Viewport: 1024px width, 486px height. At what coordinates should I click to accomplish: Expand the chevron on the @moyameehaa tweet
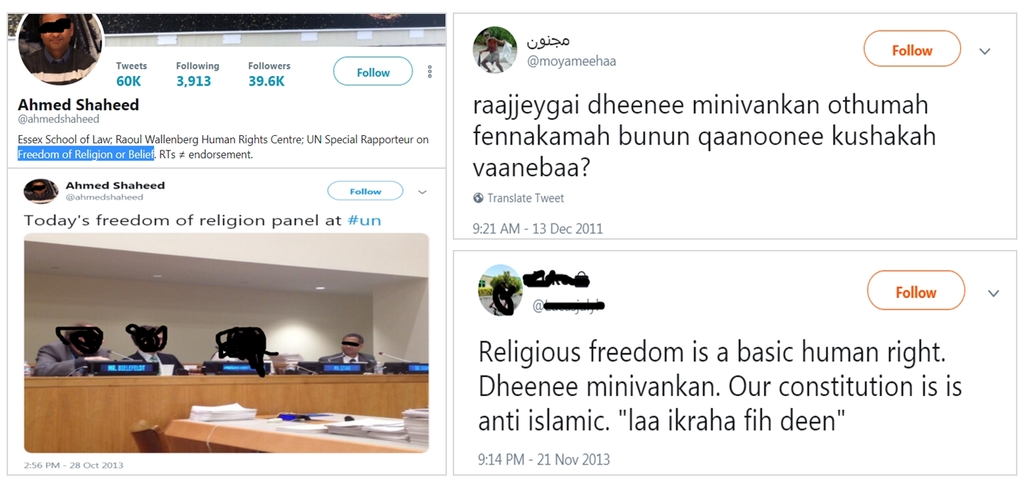(985, 51)
